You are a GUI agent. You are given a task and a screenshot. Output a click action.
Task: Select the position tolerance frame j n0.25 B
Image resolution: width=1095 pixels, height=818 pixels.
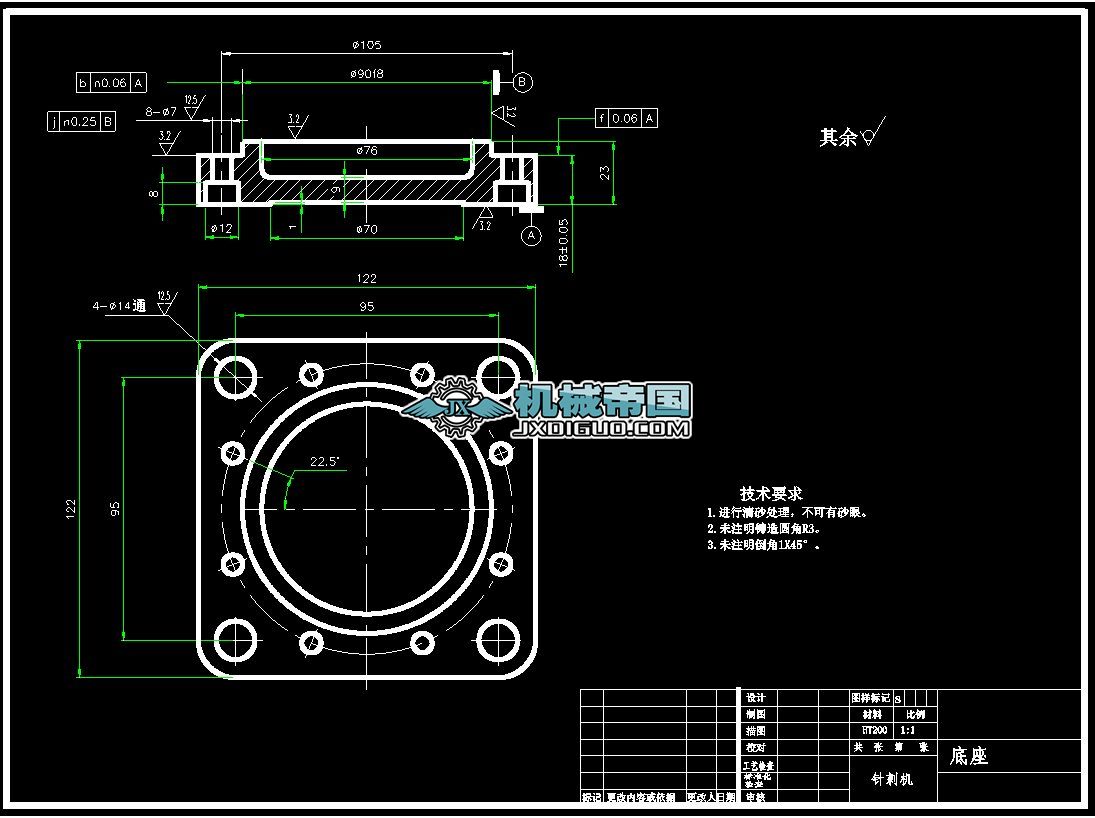(82, 122)
